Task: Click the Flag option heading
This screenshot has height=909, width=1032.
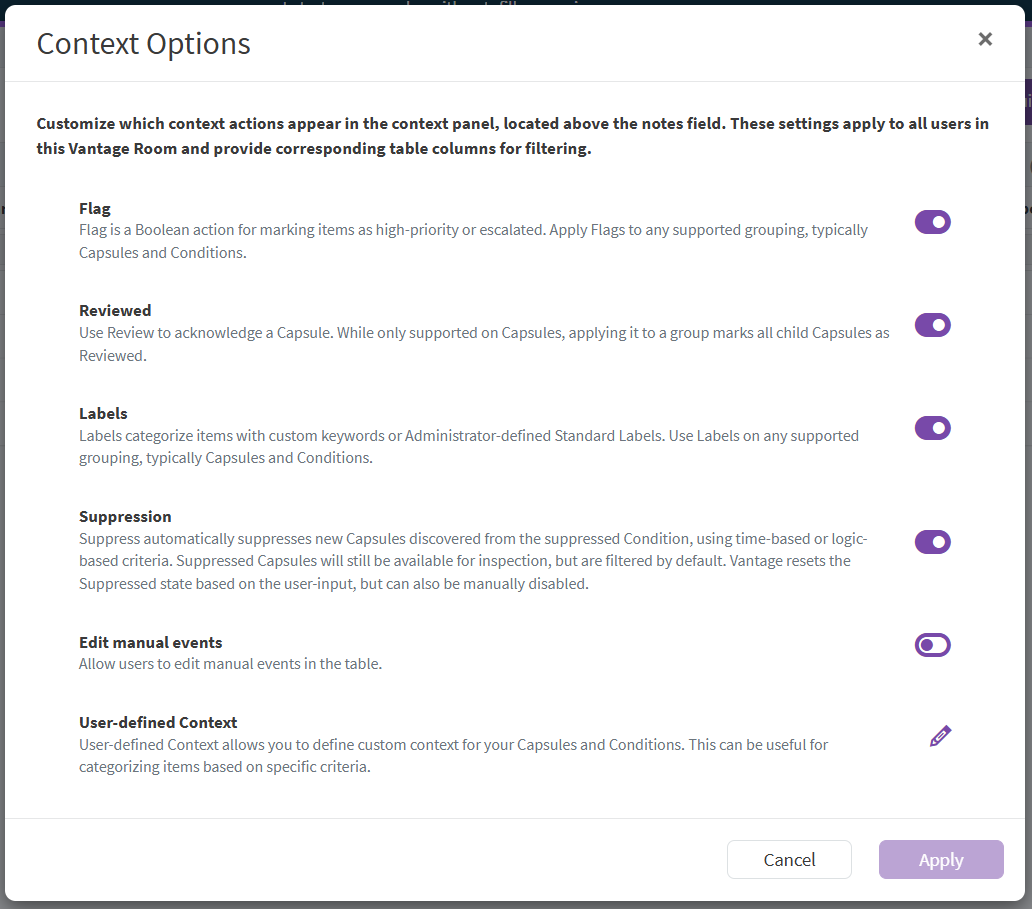Action: coord(95,209)
